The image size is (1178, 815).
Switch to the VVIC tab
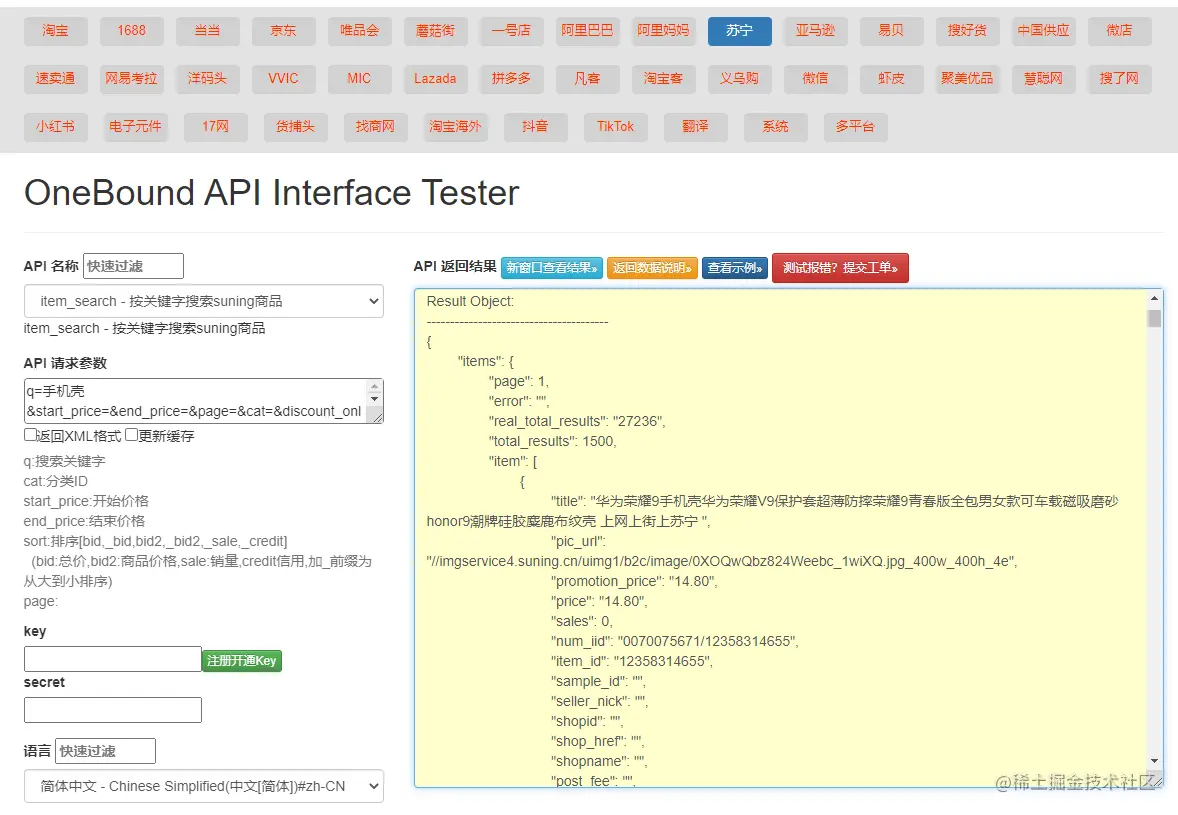[x=283, y=79]
